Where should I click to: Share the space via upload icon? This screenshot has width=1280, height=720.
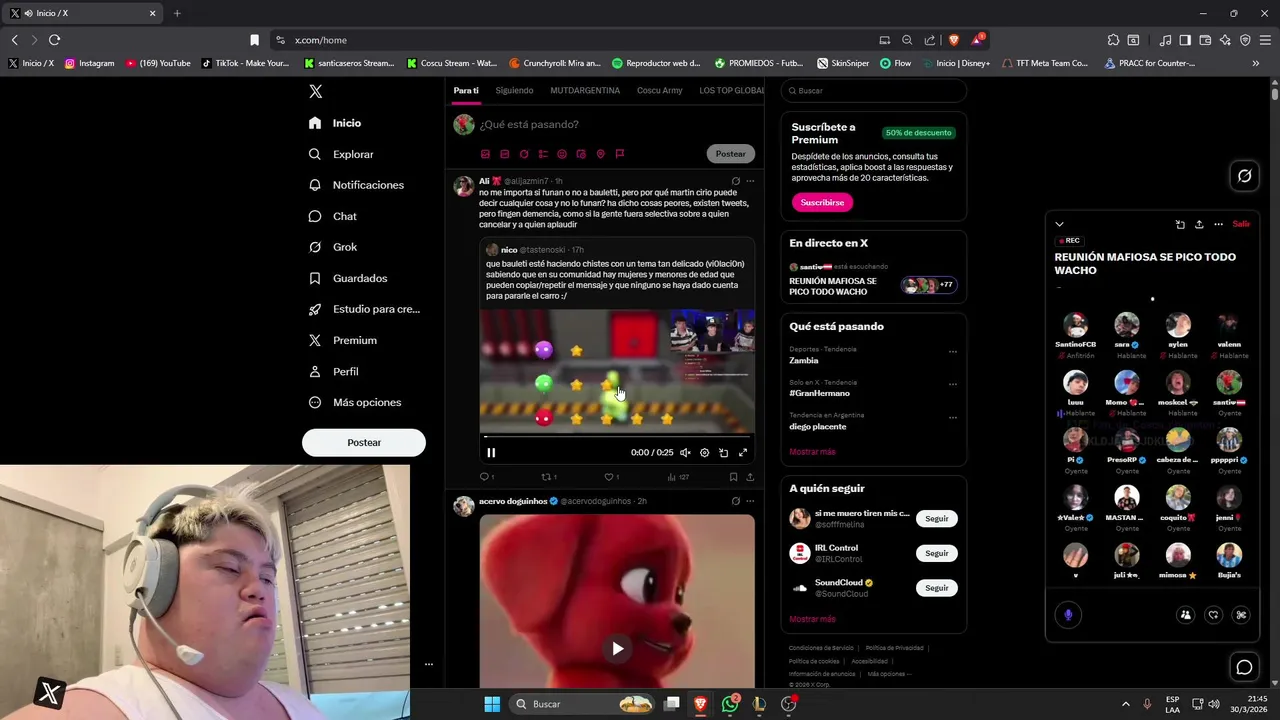(x=1199, y=224)
